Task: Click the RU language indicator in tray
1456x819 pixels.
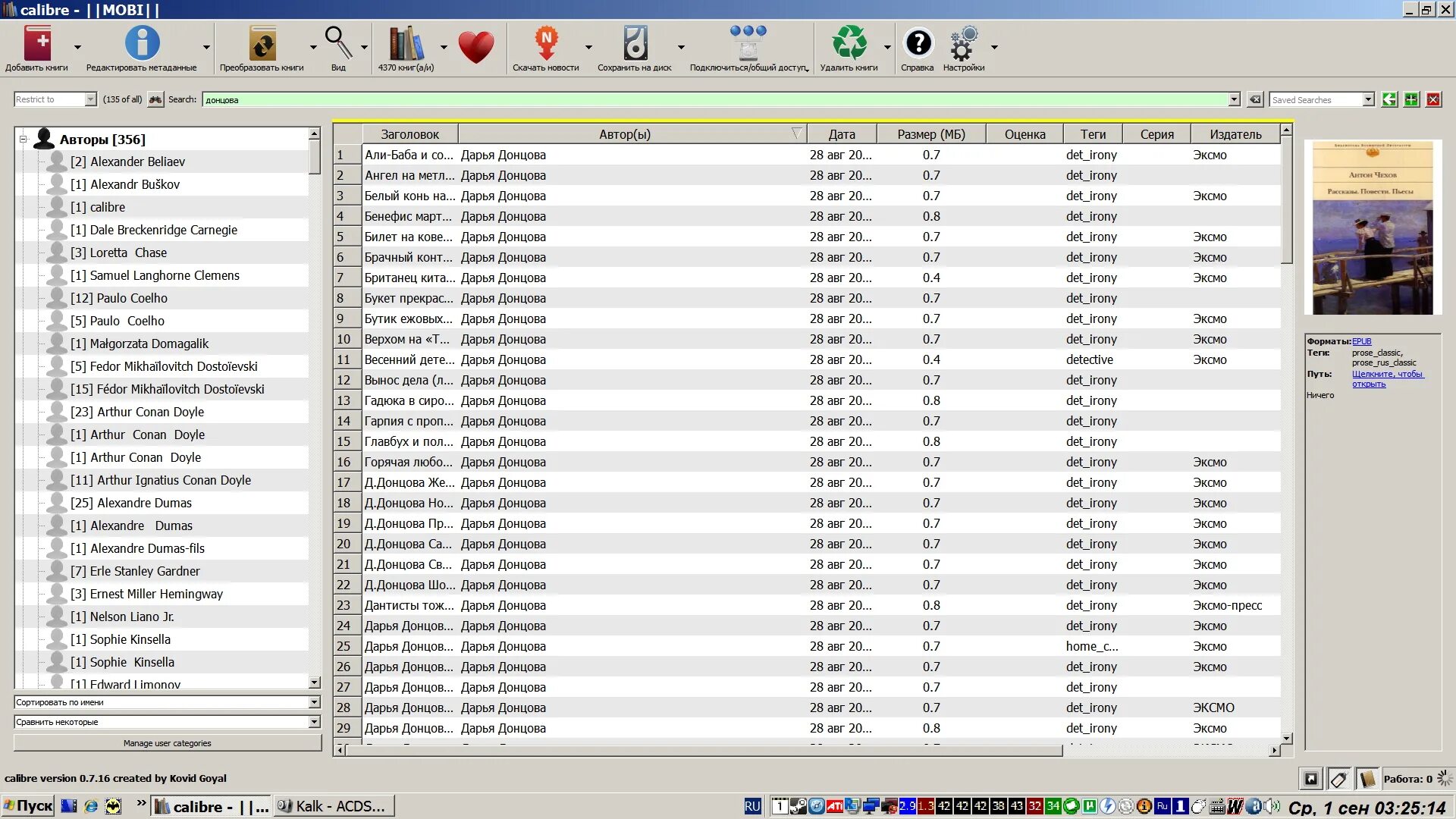Action: 752,806
